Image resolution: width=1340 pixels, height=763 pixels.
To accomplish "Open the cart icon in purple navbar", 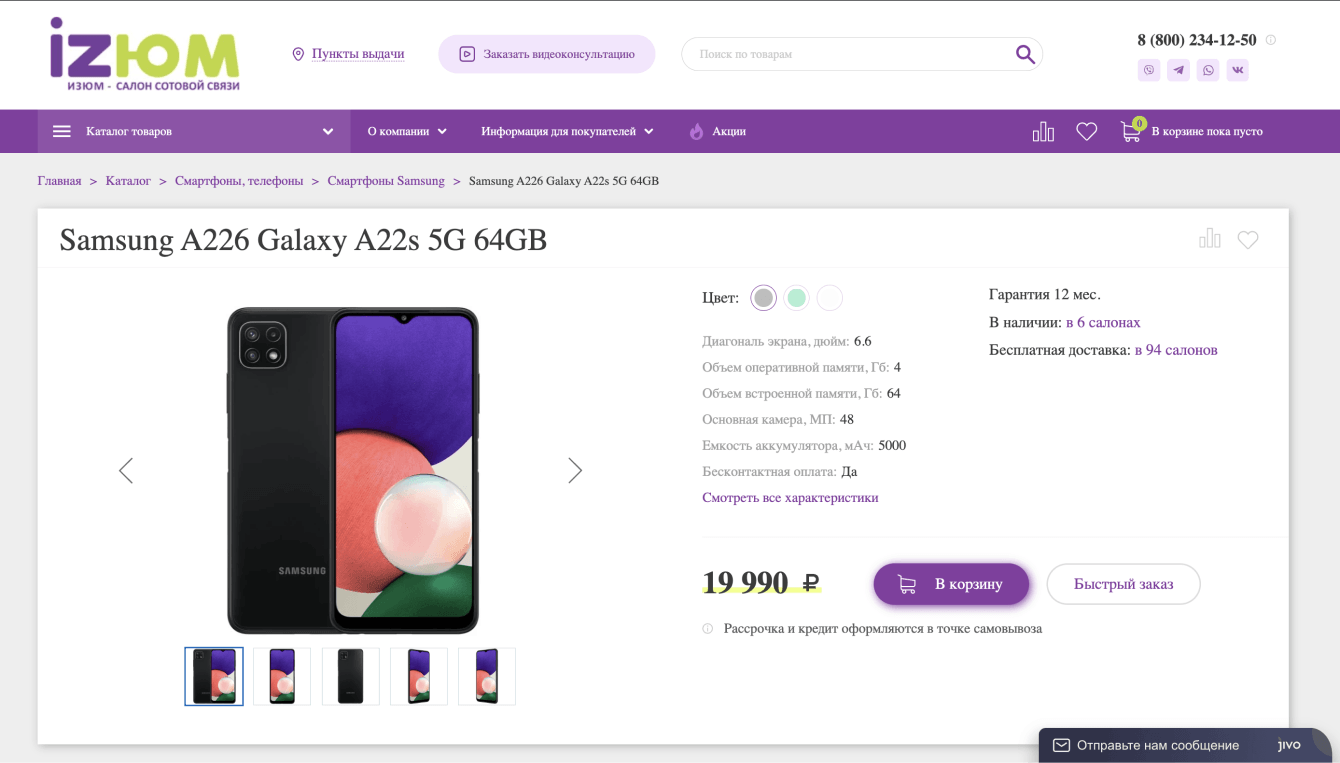I will click(x=1131, y=131).
